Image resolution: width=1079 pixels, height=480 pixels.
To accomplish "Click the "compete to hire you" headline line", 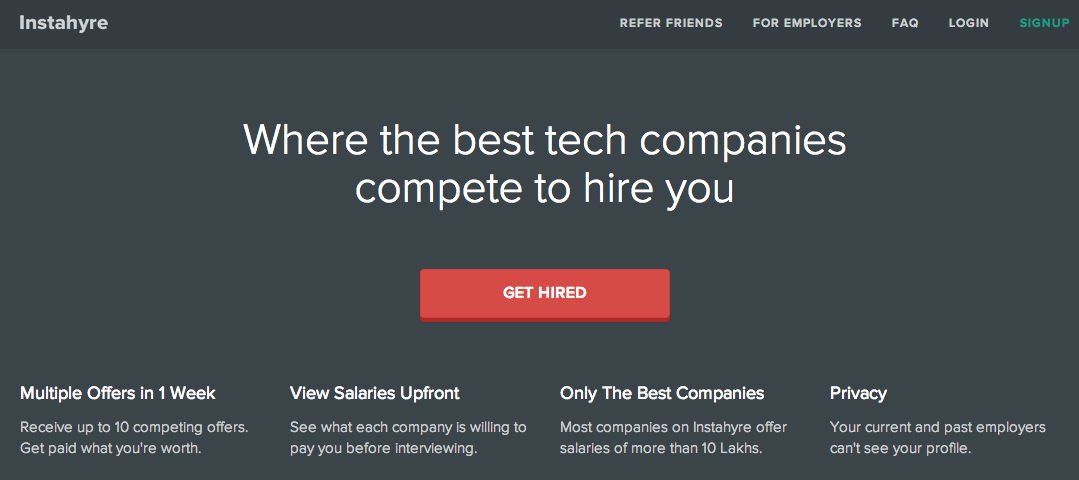I will point(545,188).
